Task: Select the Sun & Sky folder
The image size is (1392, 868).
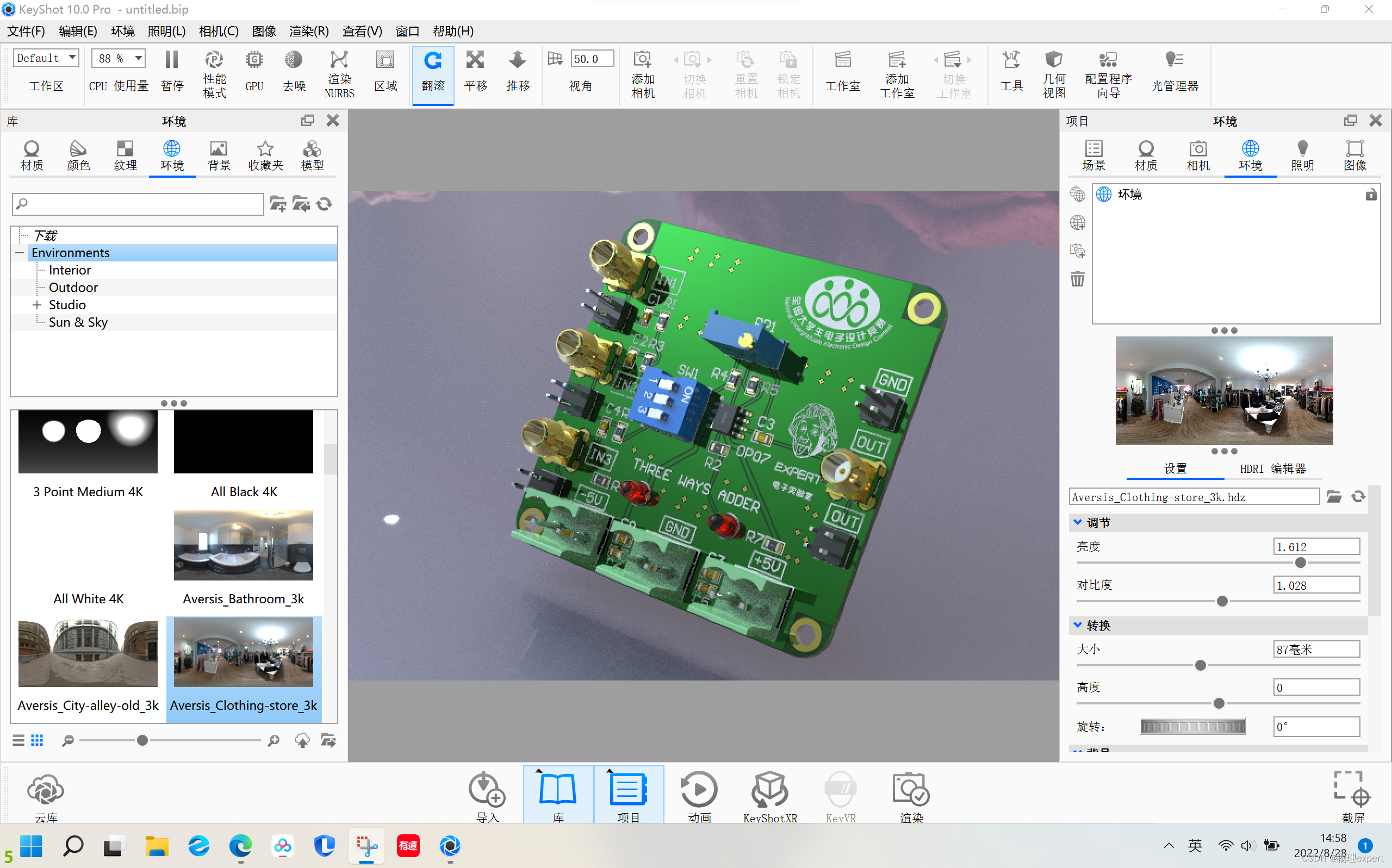Action: 78,322
